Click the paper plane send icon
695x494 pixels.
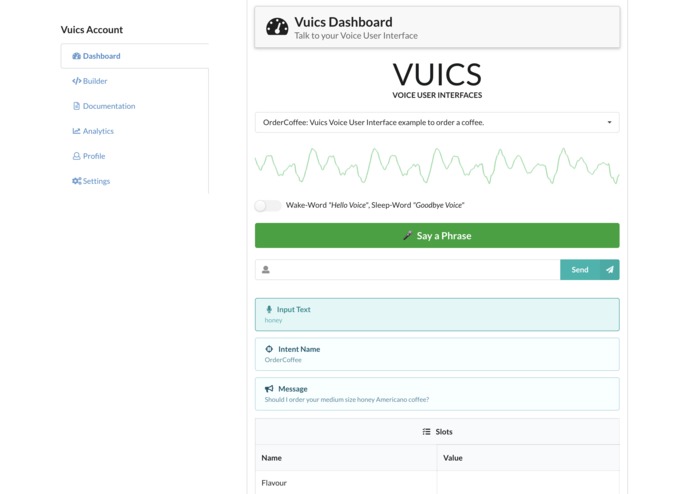[610, 269]
